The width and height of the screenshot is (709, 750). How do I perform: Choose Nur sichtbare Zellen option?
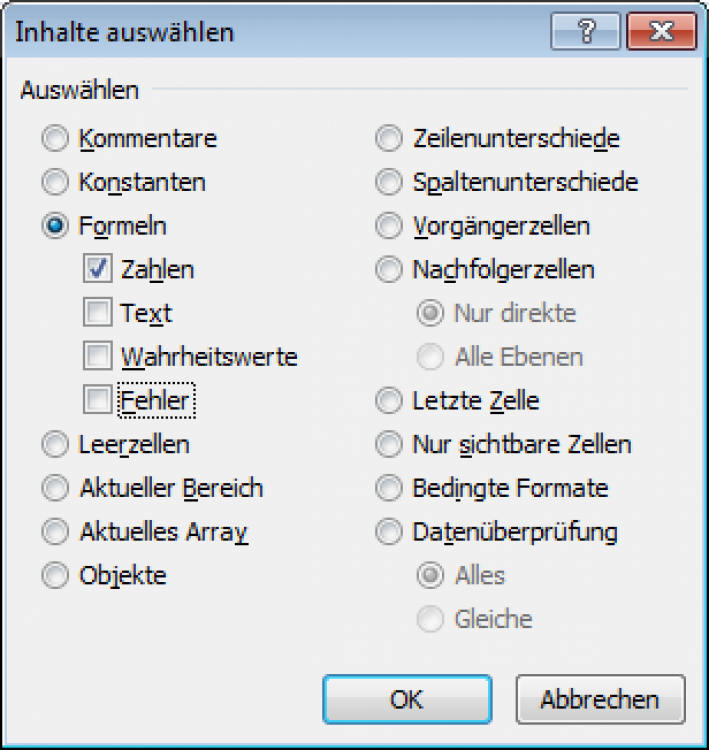pos(388,444)
